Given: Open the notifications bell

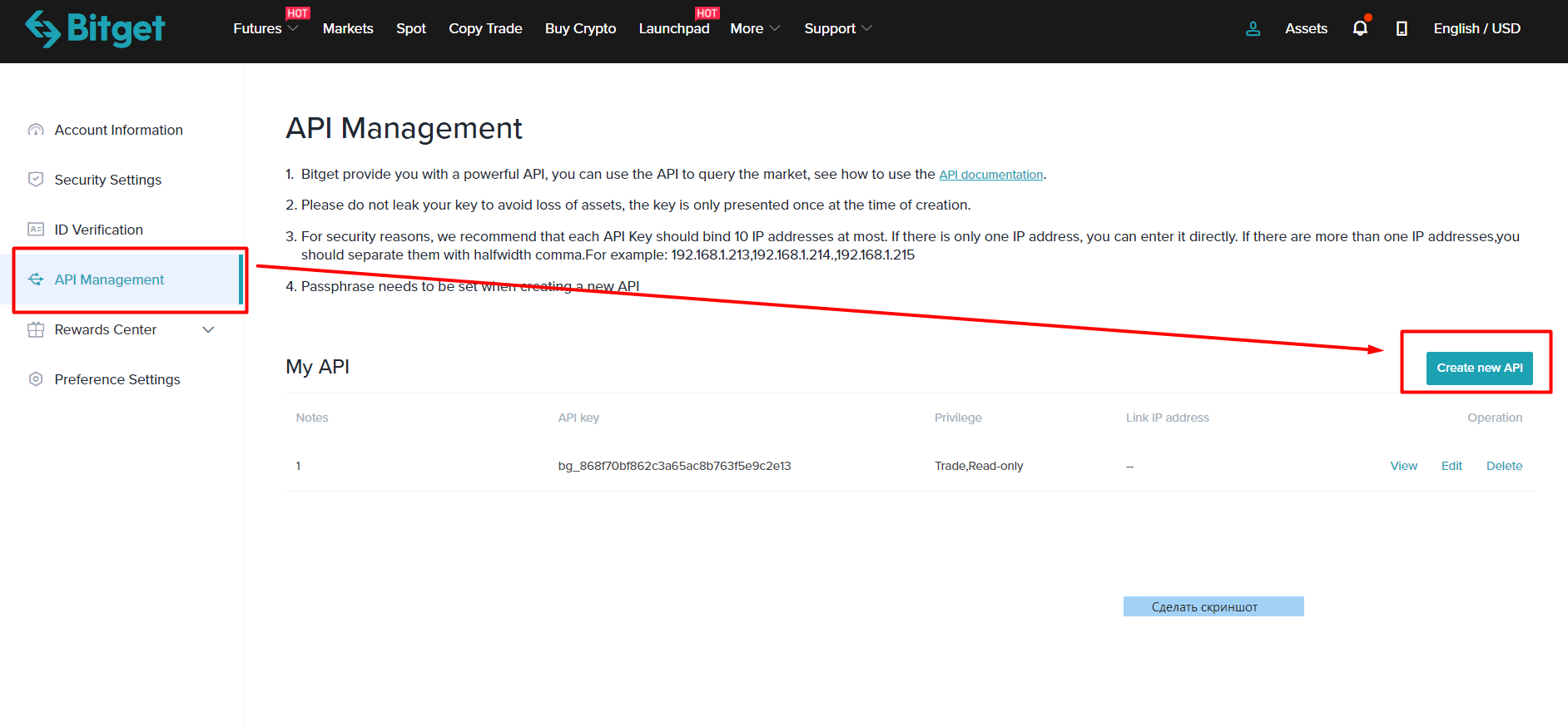Looking at the screenshot, I should click(x=1360, y=28).
